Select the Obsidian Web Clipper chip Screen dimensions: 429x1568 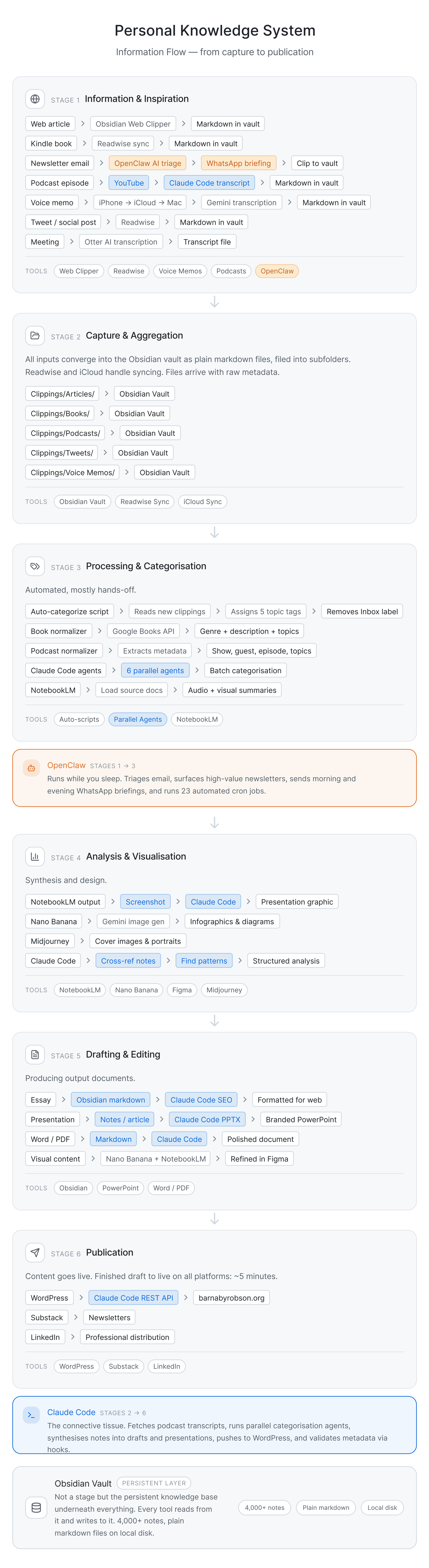pyautogui.click(x=133, y=124)
